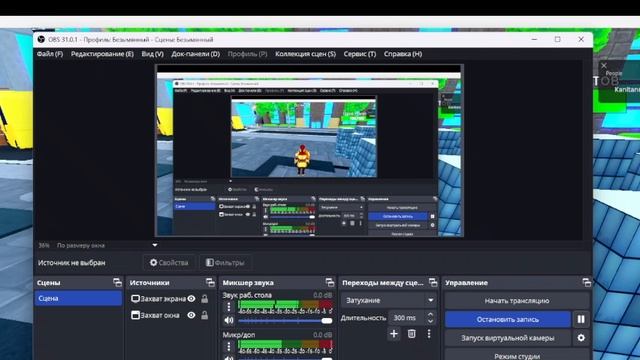The image size is (640, 360).
Task: Click the preview canvas thumbnail
Action: [x=309, y=150]
